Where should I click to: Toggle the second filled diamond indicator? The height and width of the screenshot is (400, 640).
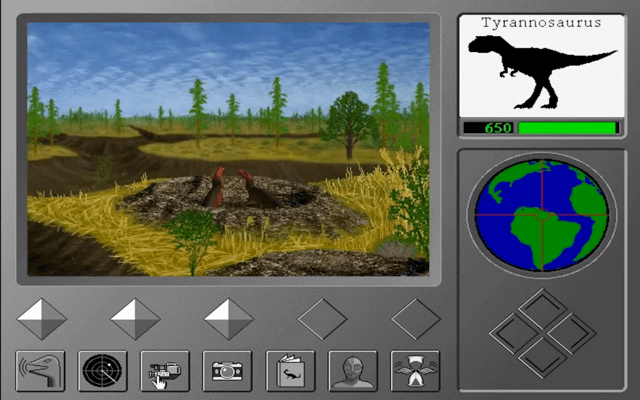point(135,319)
